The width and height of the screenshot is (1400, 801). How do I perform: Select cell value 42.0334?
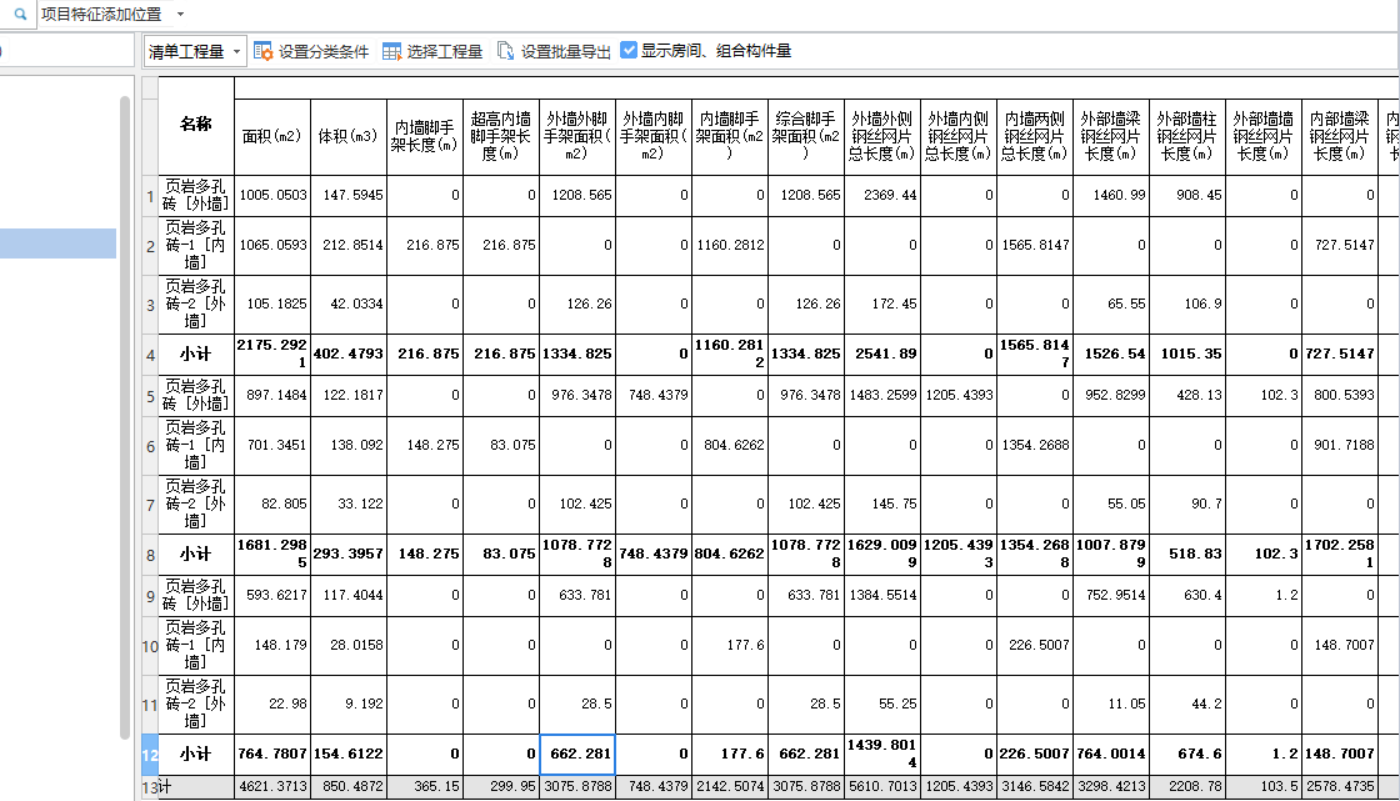(x=348, y=304)
